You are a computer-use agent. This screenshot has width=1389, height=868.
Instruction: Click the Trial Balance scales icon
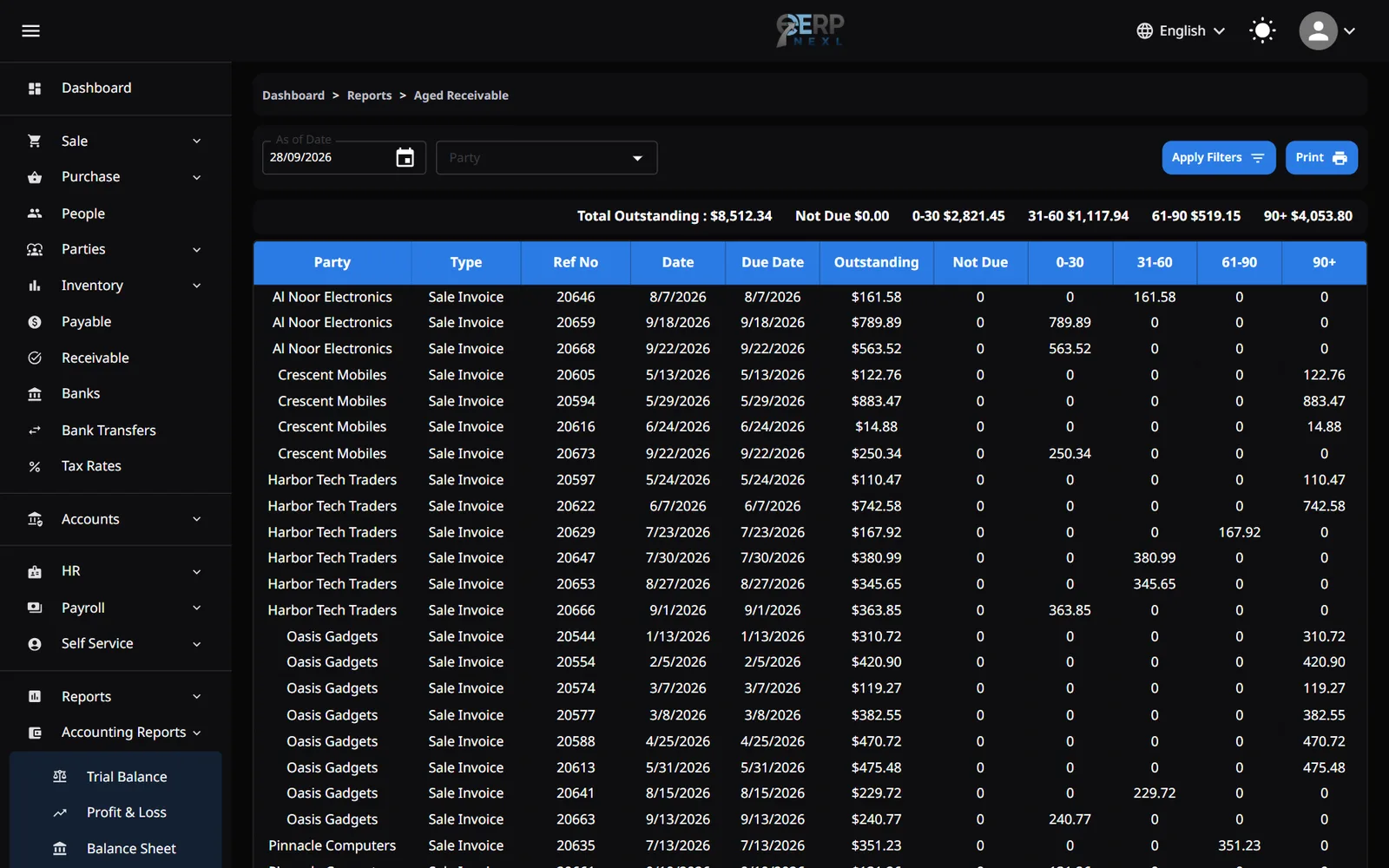[60, 777]
